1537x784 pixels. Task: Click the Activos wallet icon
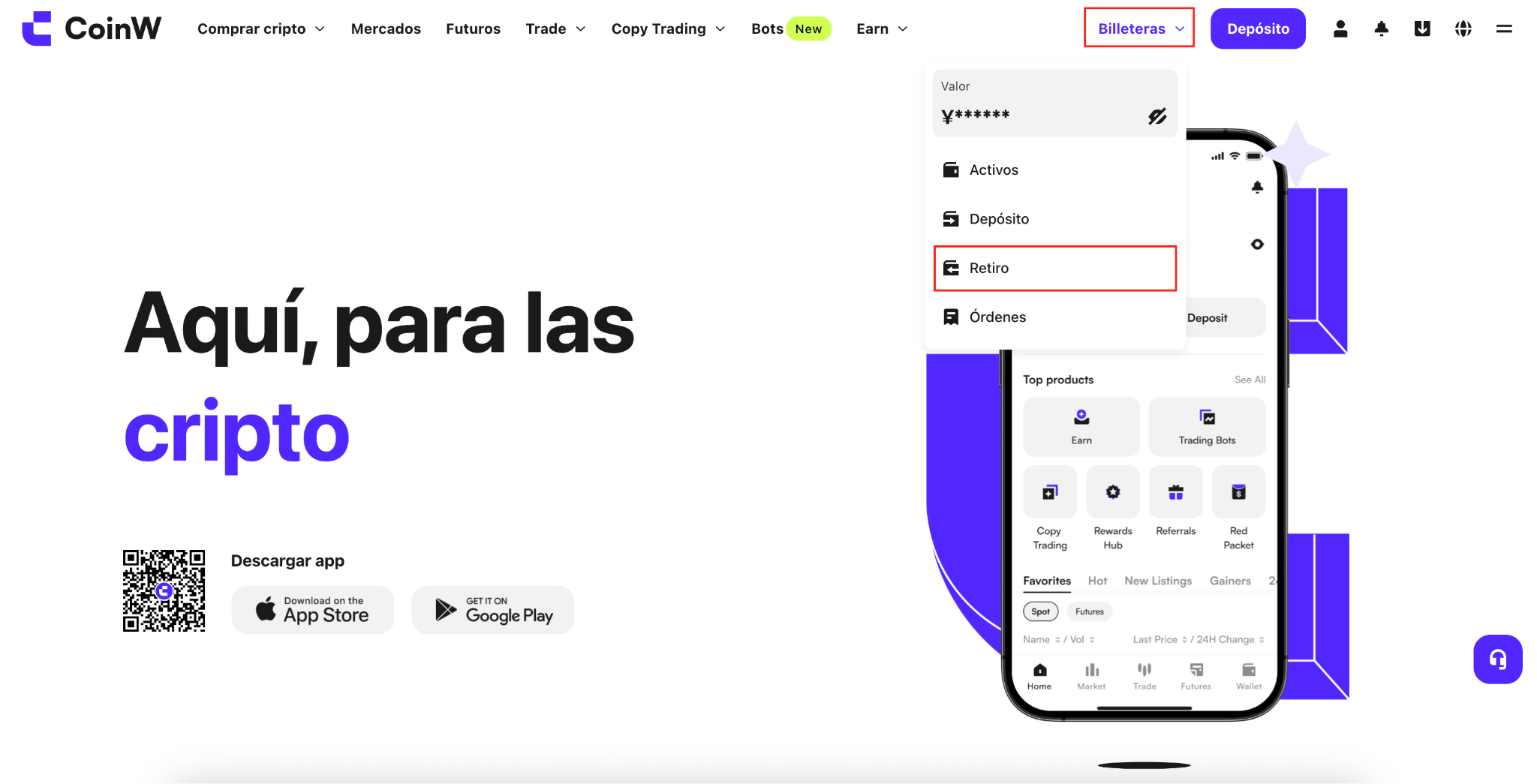tap(951, 170)
